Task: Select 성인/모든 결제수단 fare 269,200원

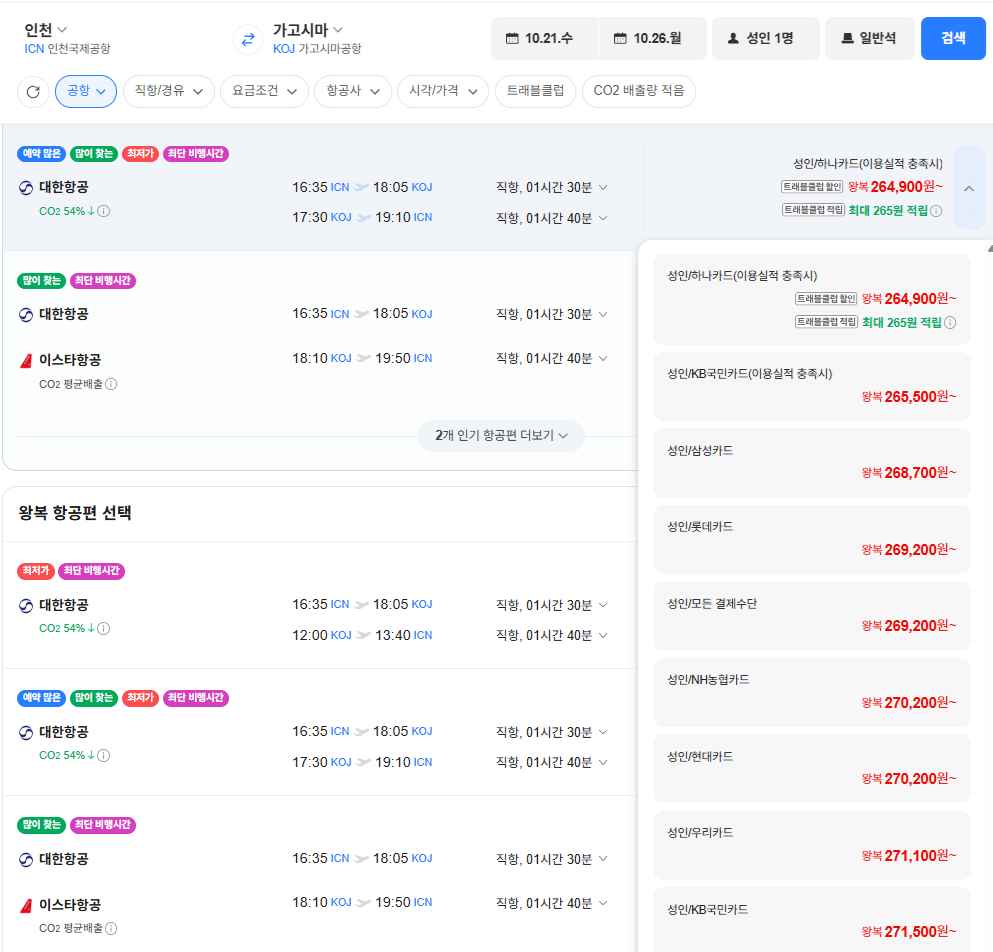Action: 812,616
